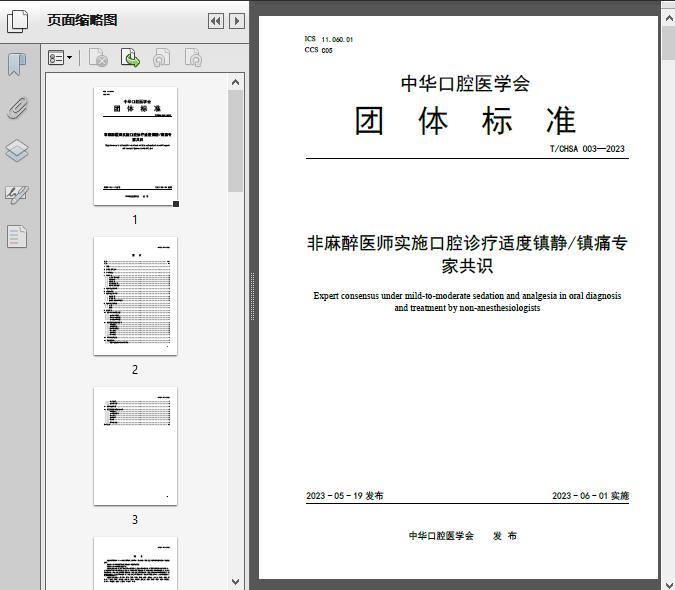Click the '2023-06-01 实施' date text
The height and width of the screenshot is (590, 675).
click(x=591, y=496)
